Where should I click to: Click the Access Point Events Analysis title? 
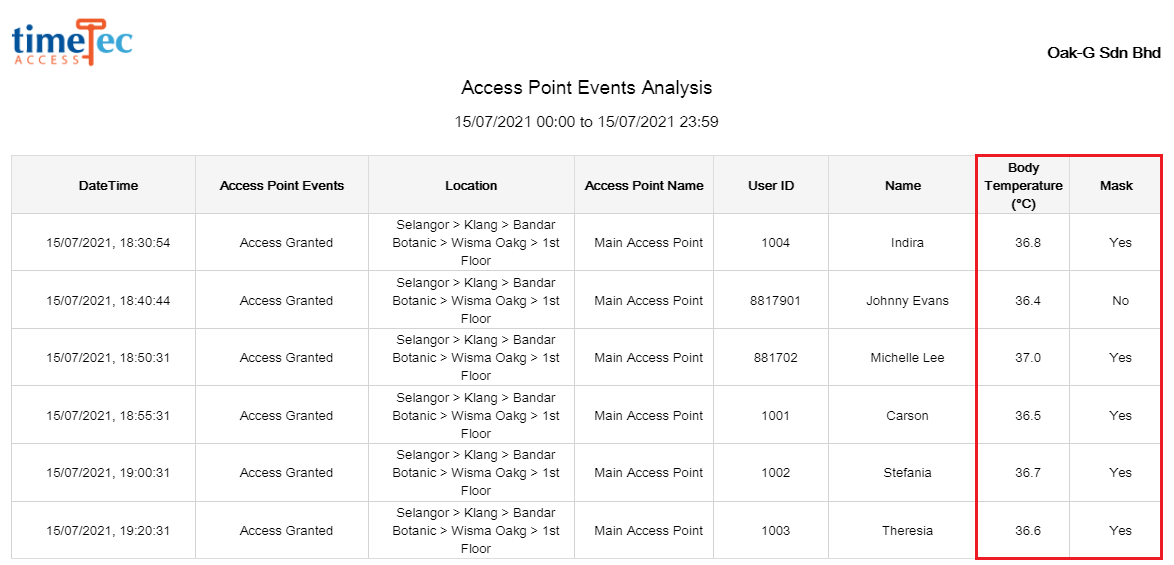[586, 88]
